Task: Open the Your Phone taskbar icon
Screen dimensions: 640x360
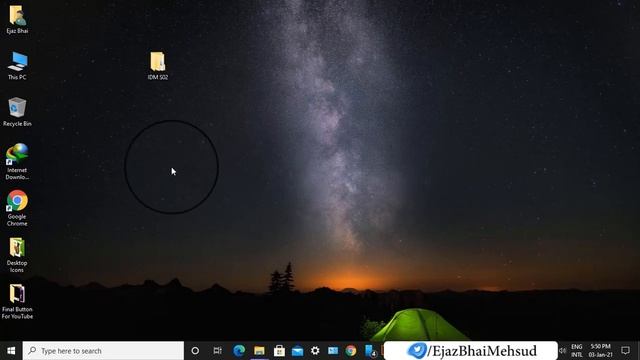Action: click(x=370, y=351)
